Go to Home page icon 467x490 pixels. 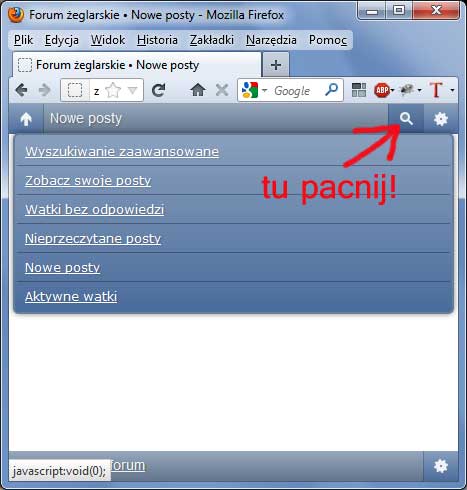click(198, 90)
